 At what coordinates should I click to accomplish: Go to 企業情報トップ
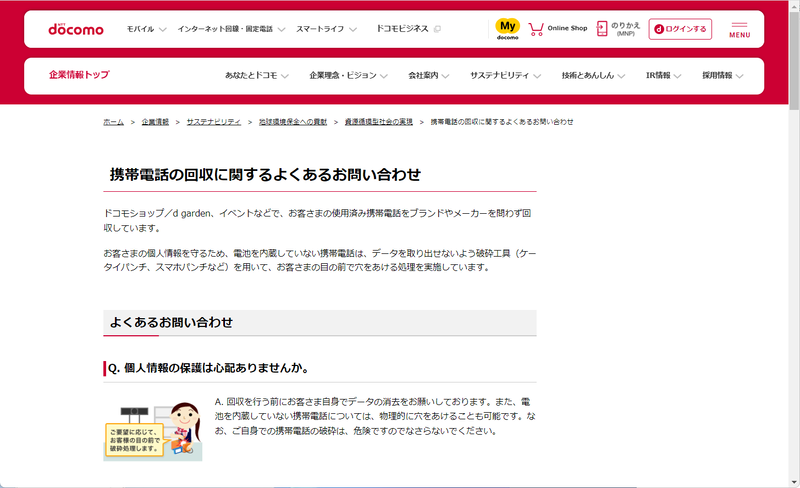coord(79,75)
